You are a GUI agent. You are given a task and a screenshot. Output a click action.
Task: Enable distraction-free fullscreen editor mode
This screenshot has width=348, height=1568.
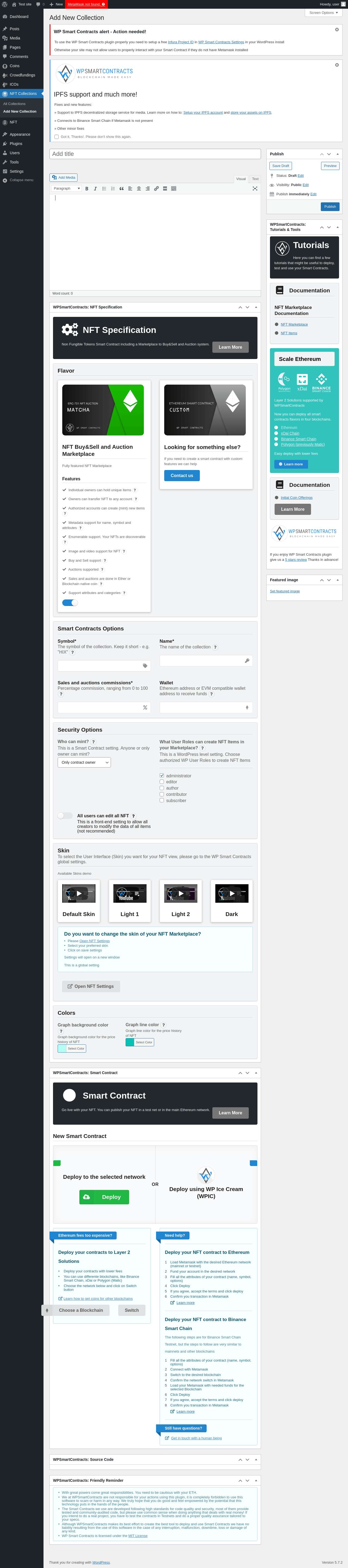coord(255,189)
